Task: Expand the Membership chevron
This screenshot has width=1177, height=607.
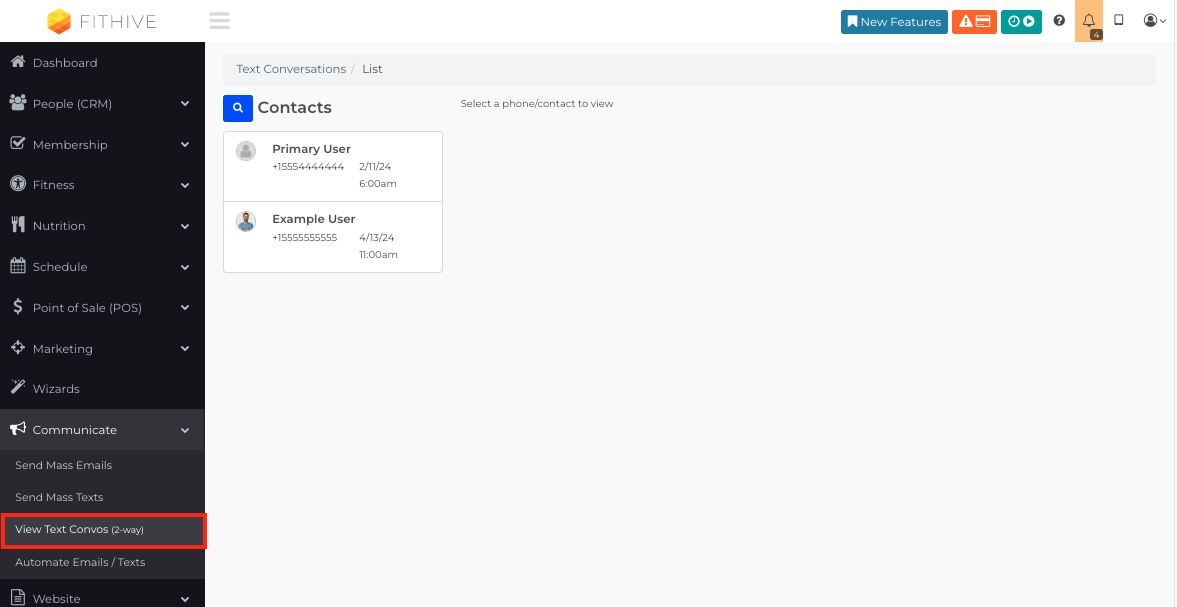Action: [185, 145]
